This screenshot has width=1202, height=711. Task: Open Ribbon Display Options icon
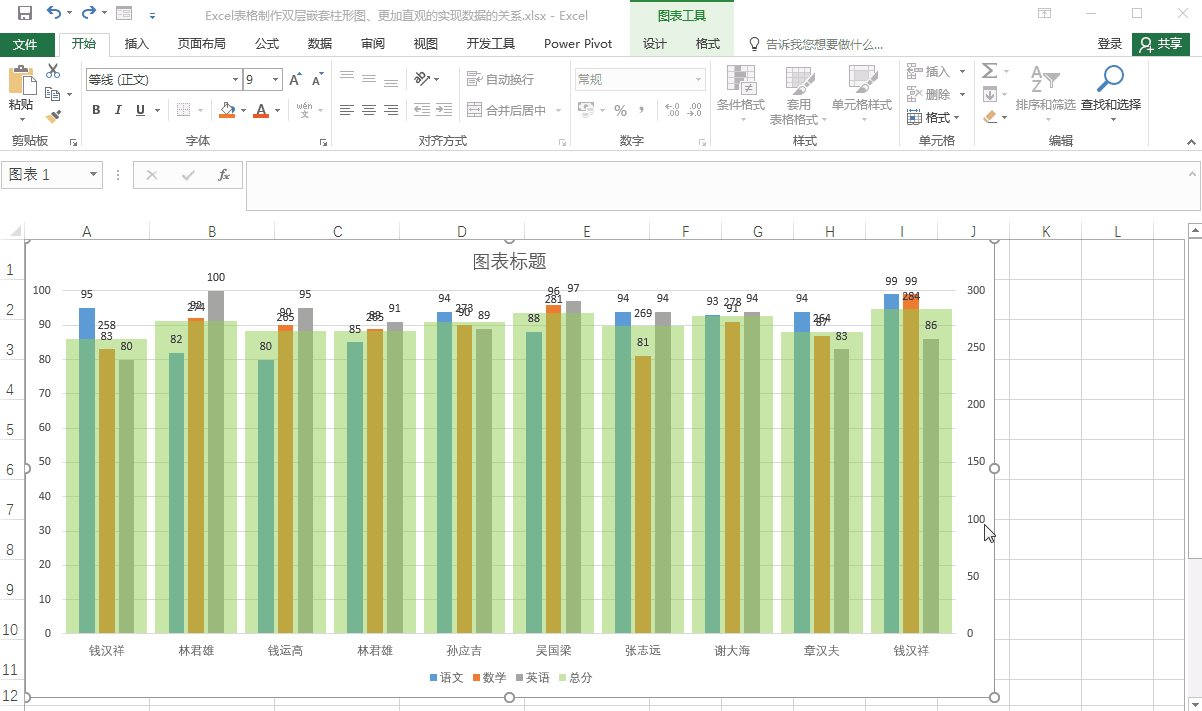[1044, 14]
